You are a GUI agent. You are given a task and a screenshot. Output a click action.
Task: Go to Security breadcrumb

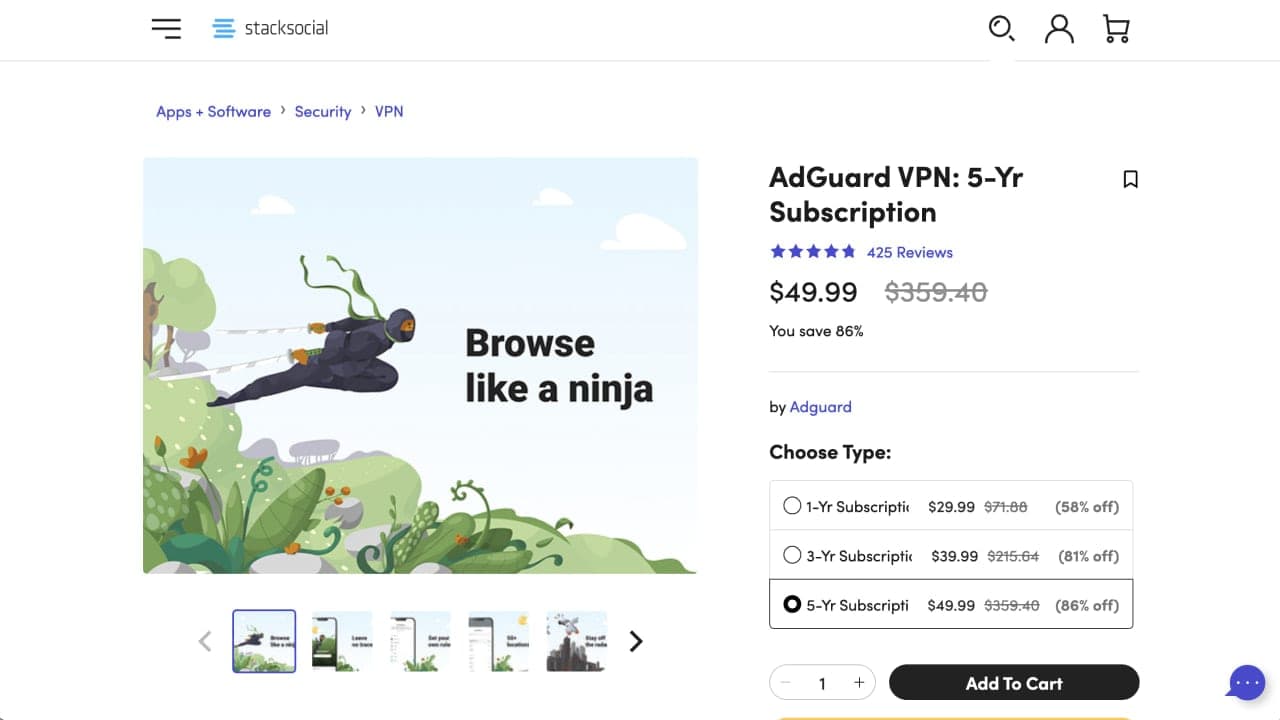pos(323,111)
